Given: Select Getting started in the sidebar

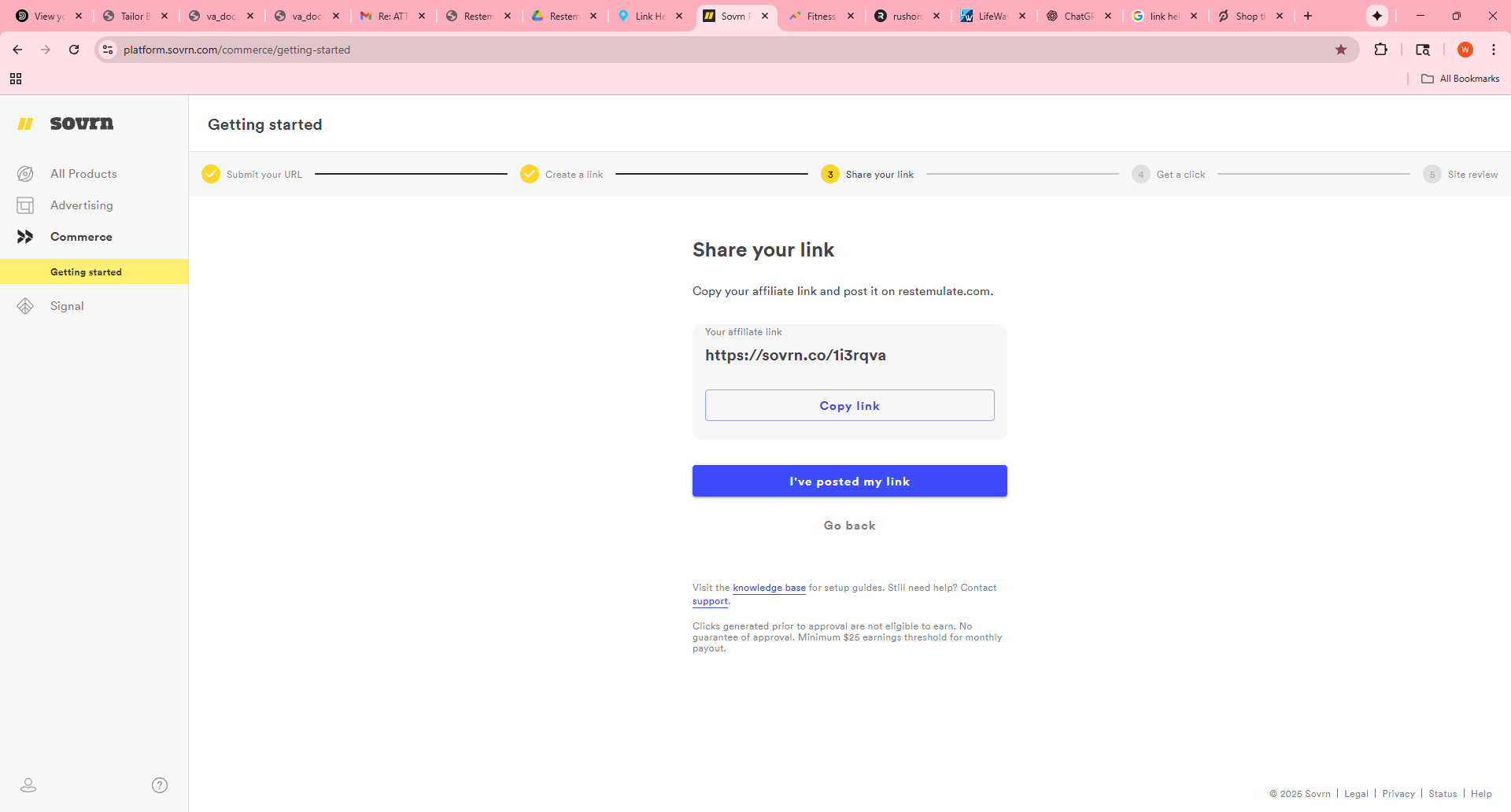Looking at the screenshot, I should coord(86,272).
